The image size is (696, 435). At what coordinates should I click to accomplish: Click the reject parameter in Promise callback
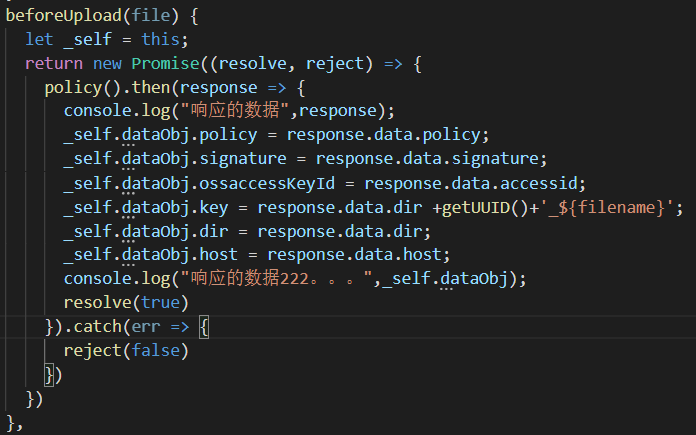coord(335,63)
